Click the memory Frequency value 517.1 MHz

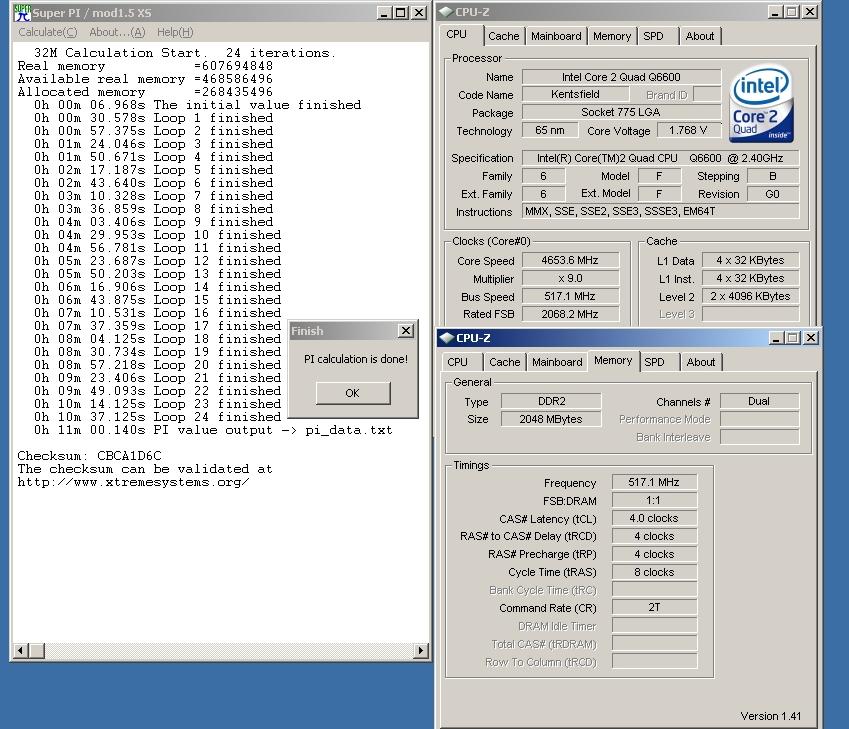(x=654, y=482)
